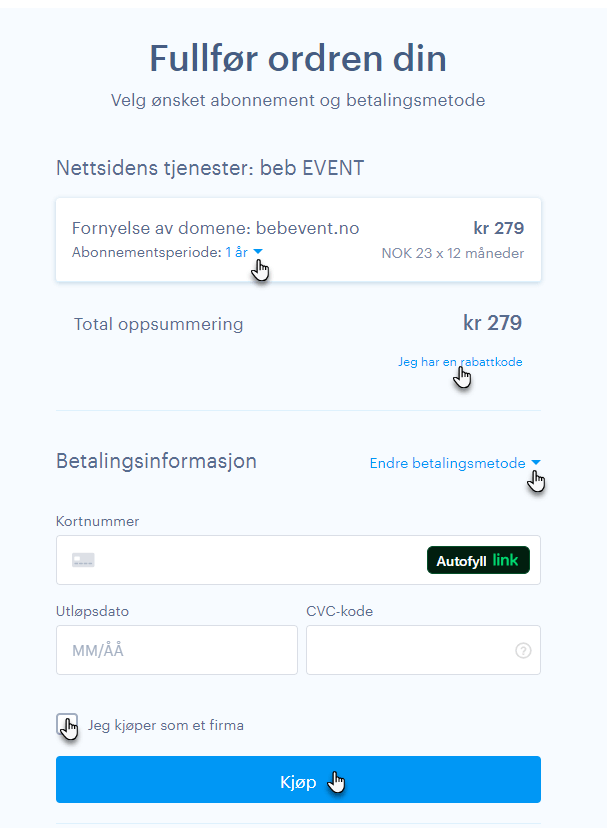Open the CVC-kode help question mark icon
The height and width of the screenshot is (828, 607).
tap(523, 650)
